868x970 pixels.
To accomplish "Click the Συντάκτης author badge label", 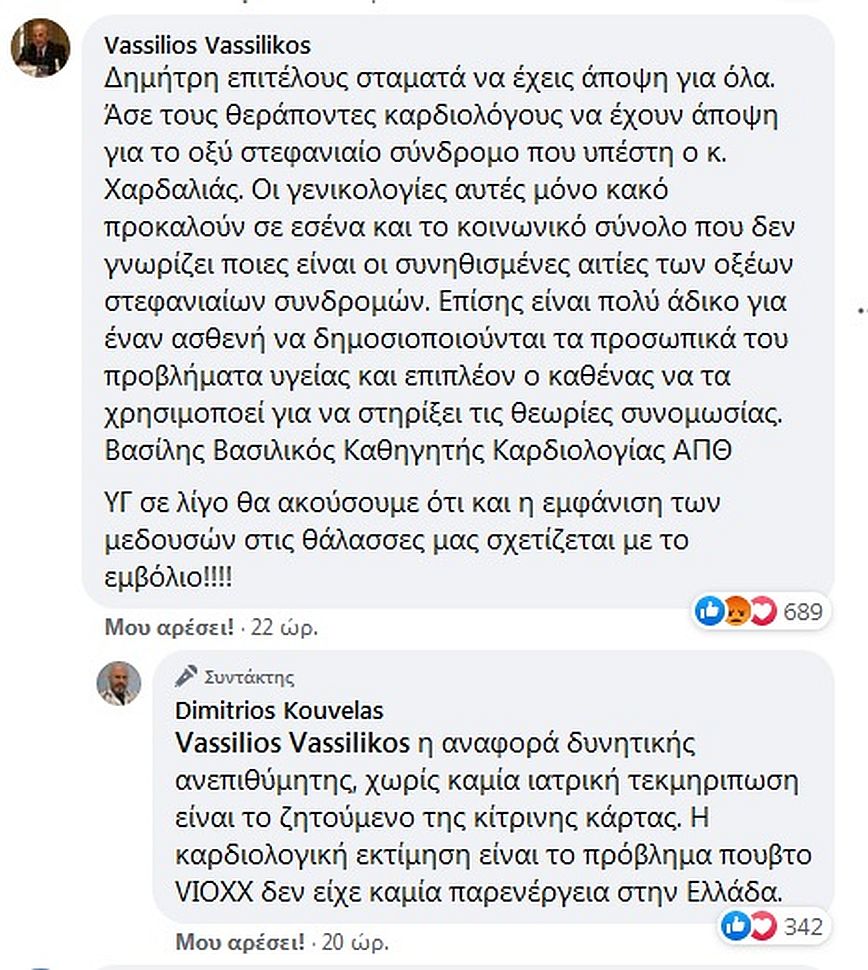I will pyautogui.click(x=248, y=678).
